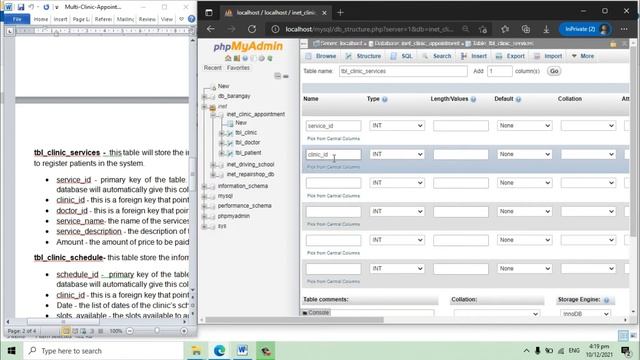Open the Export tab in phpMyAdmin

510,56
